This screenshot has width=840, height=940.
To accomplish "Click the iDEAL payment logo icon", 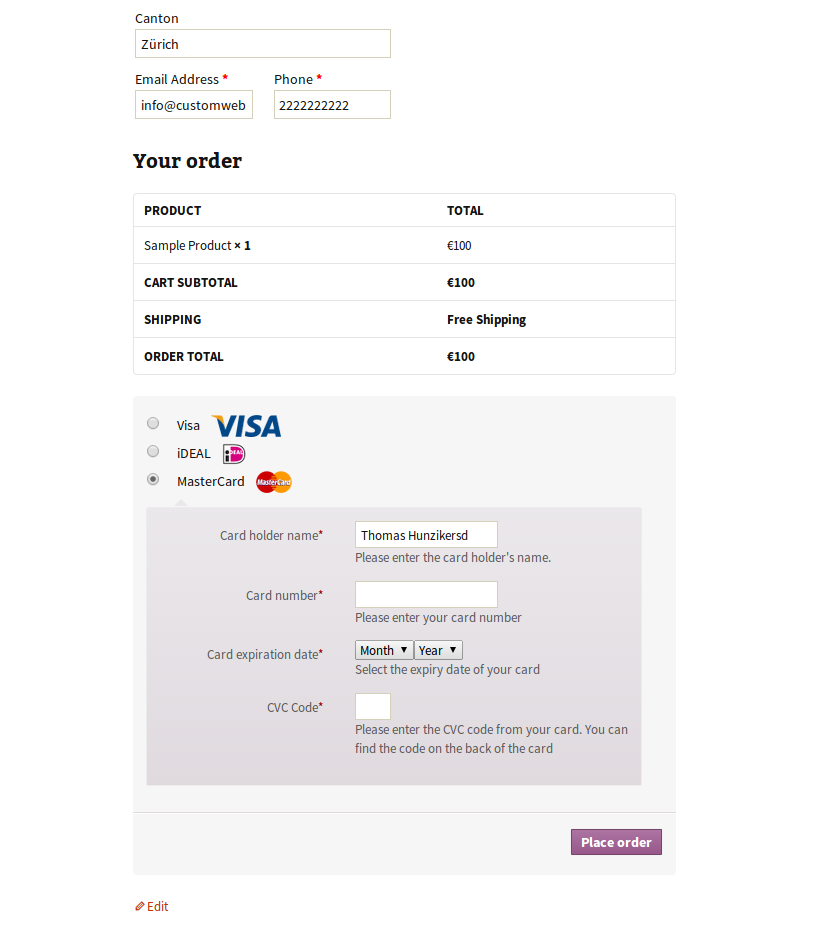I will coord(233,453).
